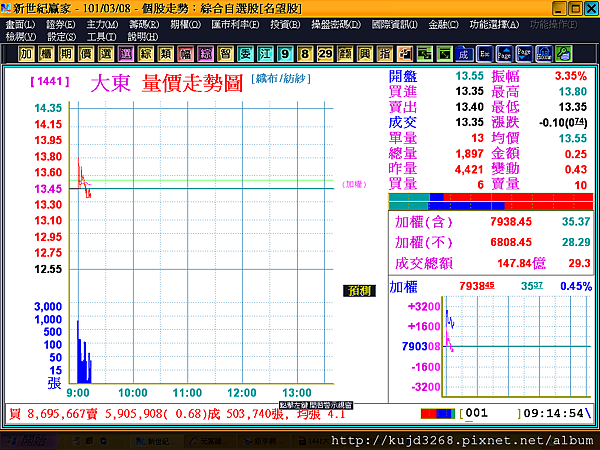
Task: Click the green key icon in toolbar
Action: pos(564,54)
